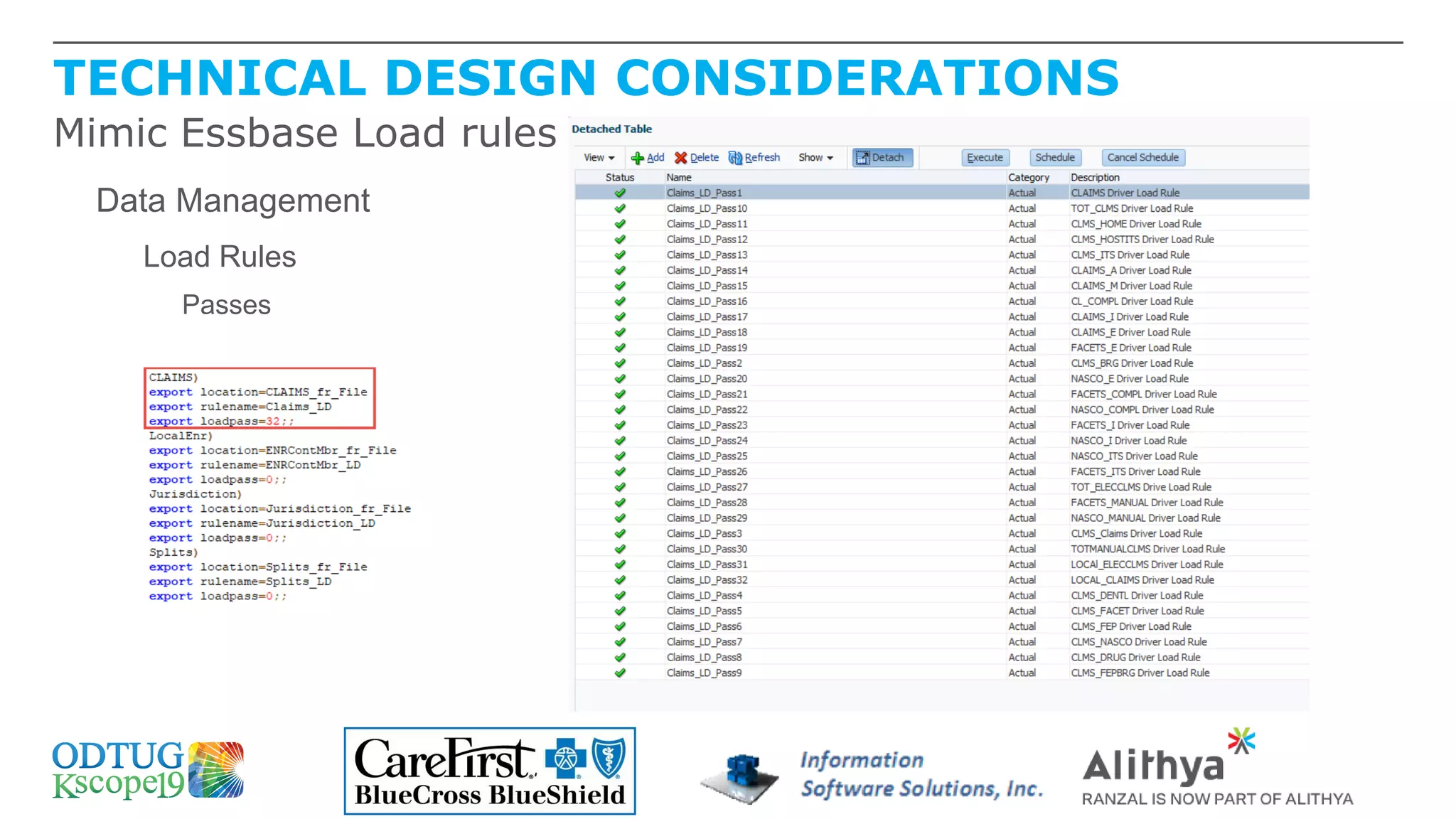The image size is (1456, 819).
Task: Click 'CLMS_HOSTITS Driver Load Rule' description
Action: click(x=1142, y=240)
